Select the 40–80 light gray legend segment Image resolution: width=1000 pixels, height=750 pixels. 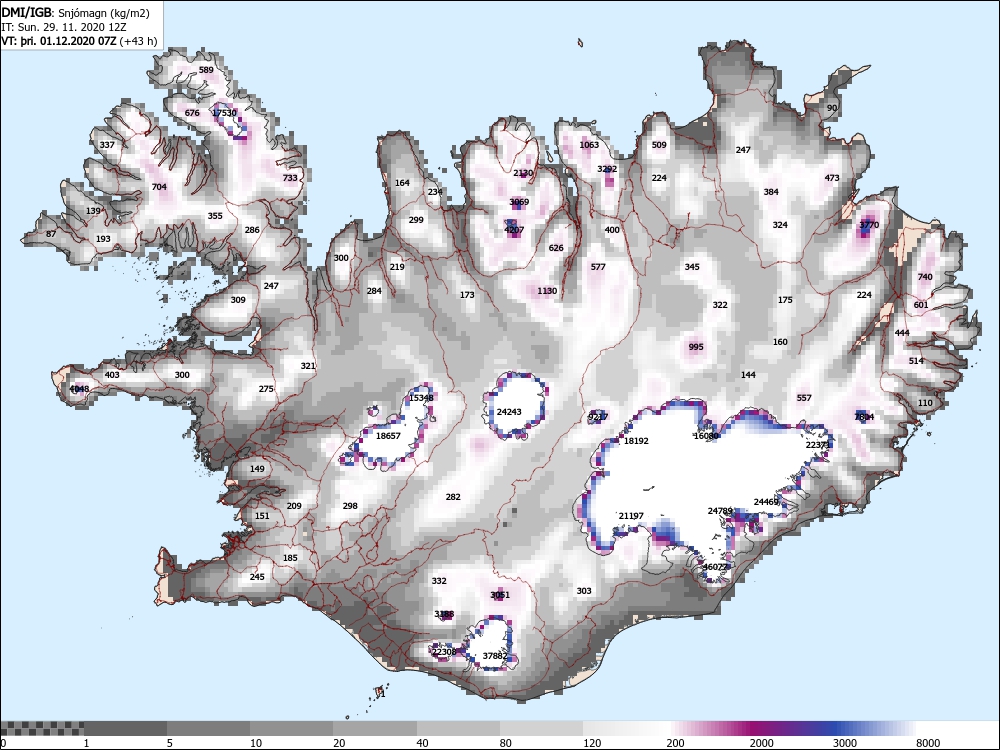458,728
